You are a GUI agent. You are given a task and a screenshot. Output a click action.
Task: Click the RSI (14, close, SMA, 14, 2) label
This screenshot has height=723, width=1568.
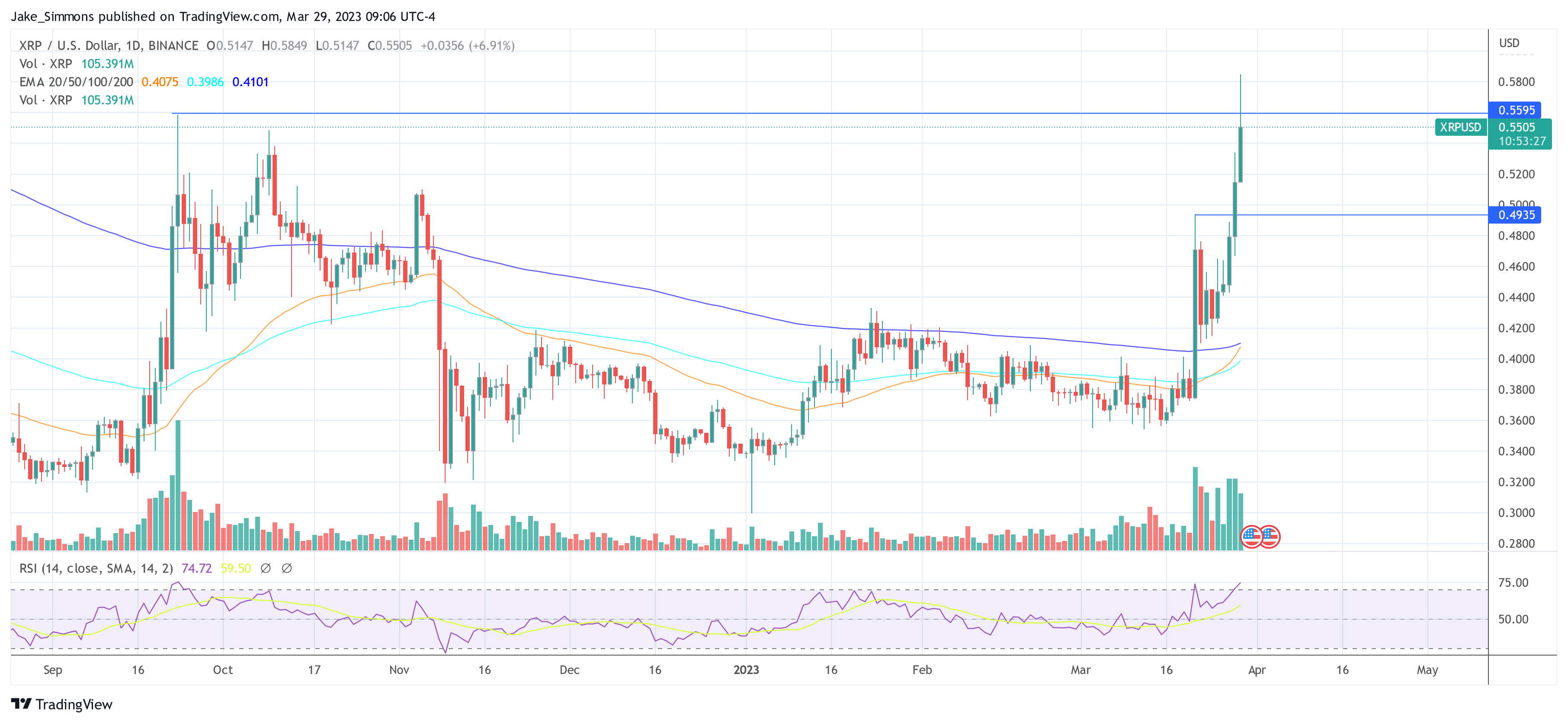96,569
